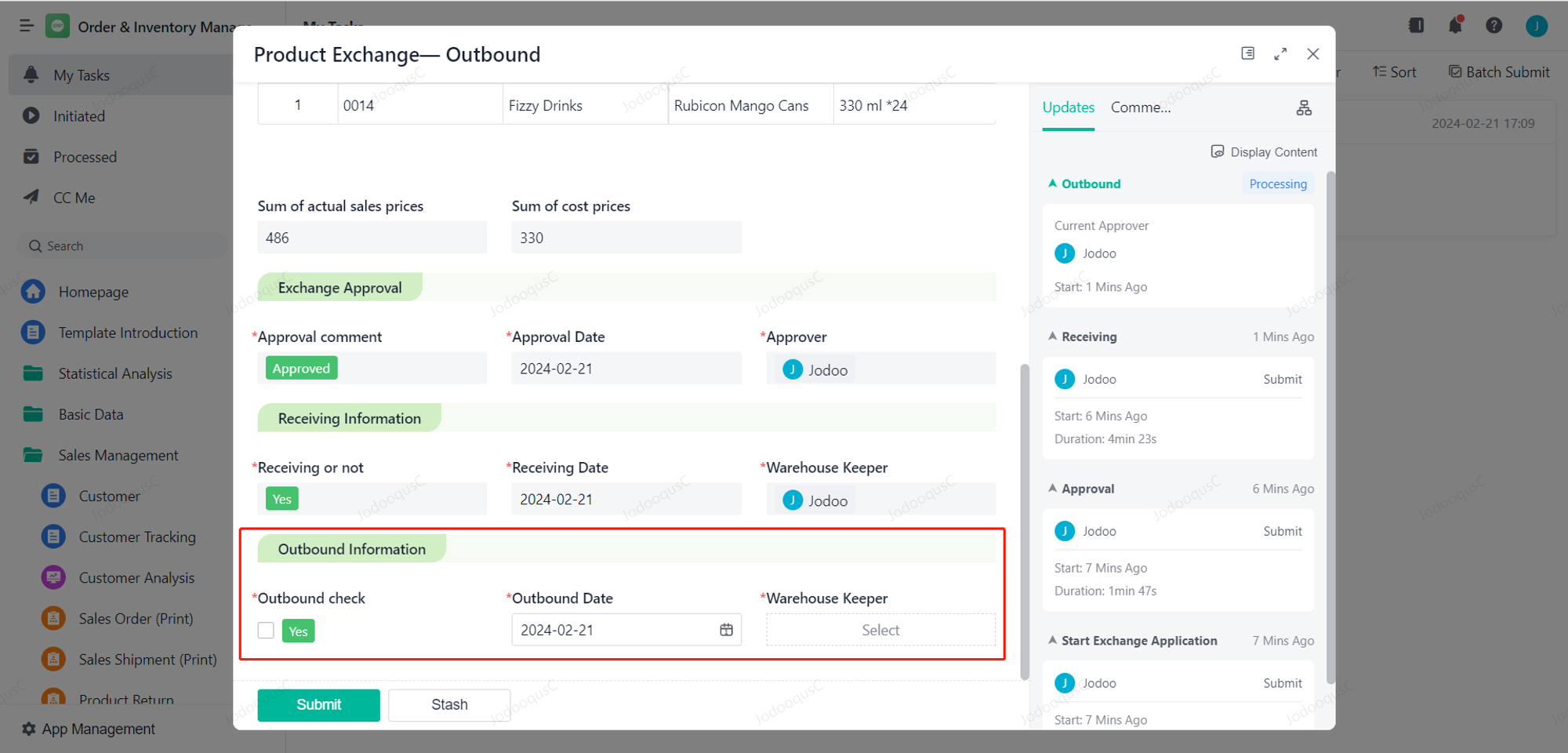Viewport: 1568px width, 753px height.
Task: Click the workflow diagram icon in Updates panel
Action: click(x=1304, y=108)
